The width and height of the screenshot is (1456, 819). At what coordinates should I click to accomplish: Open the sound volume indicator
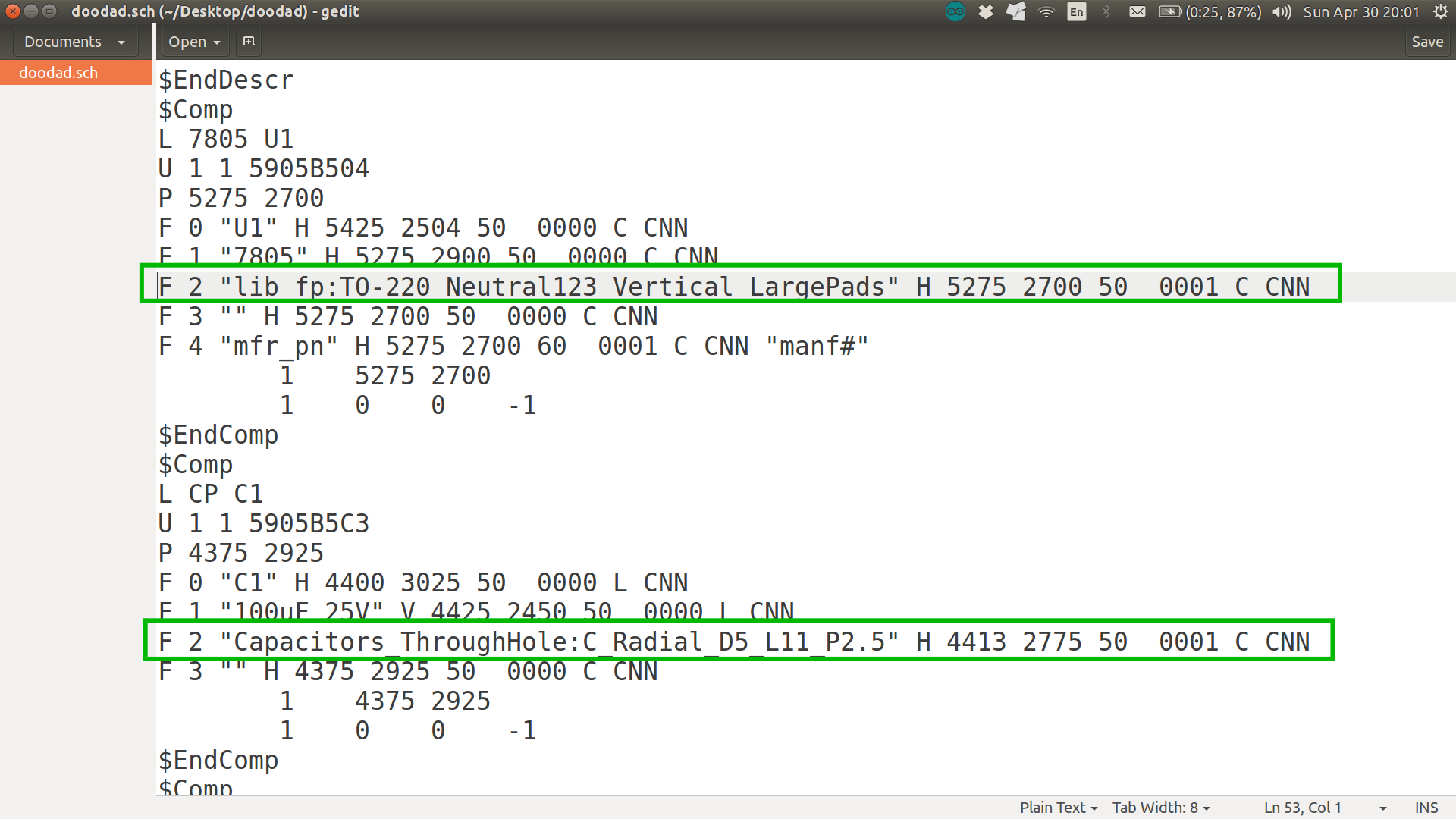click(x=1282, y=11)
